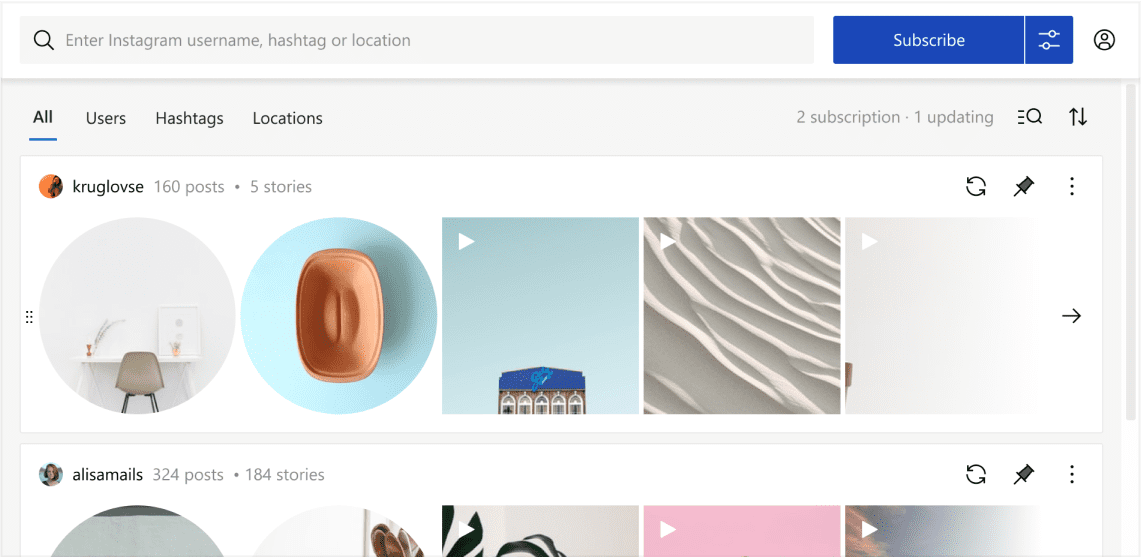
Task: Open more options for alisamails
Action: click(x=1072, y=474)
